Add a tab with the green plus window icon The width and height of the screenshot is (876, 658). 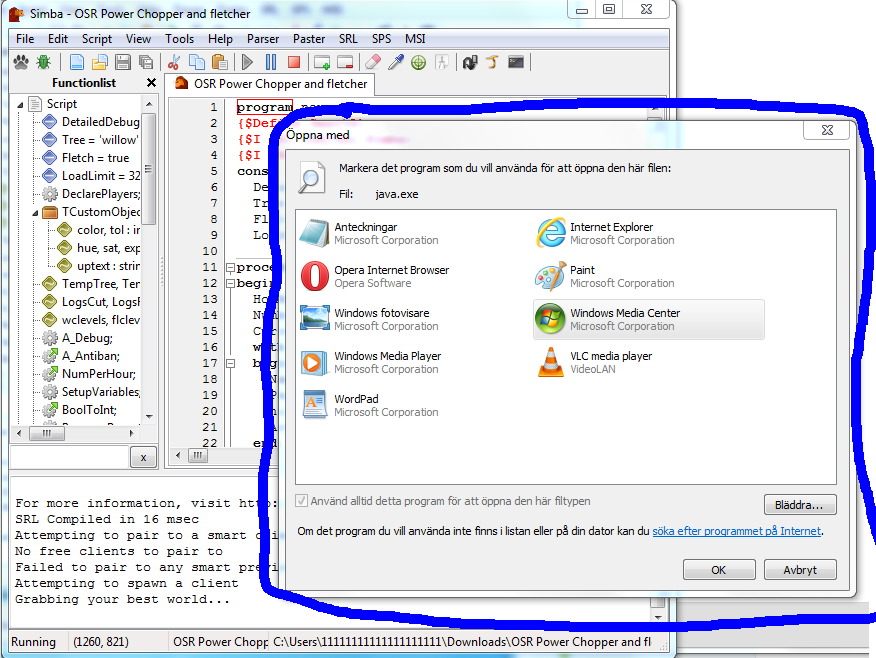tap(322, 62)
